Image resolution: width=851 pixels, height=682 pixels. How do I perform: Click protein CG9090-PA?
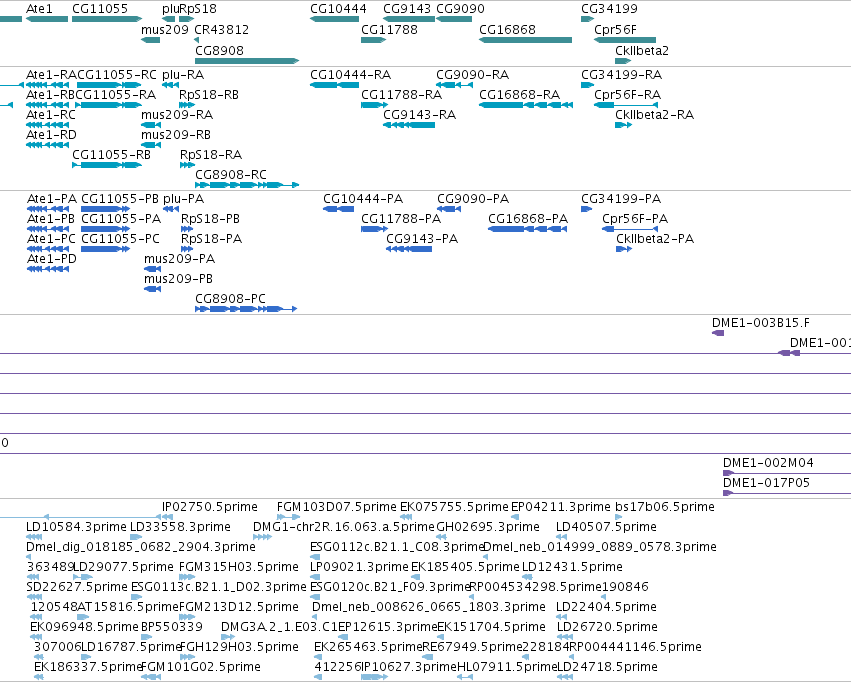coord(449,209)
